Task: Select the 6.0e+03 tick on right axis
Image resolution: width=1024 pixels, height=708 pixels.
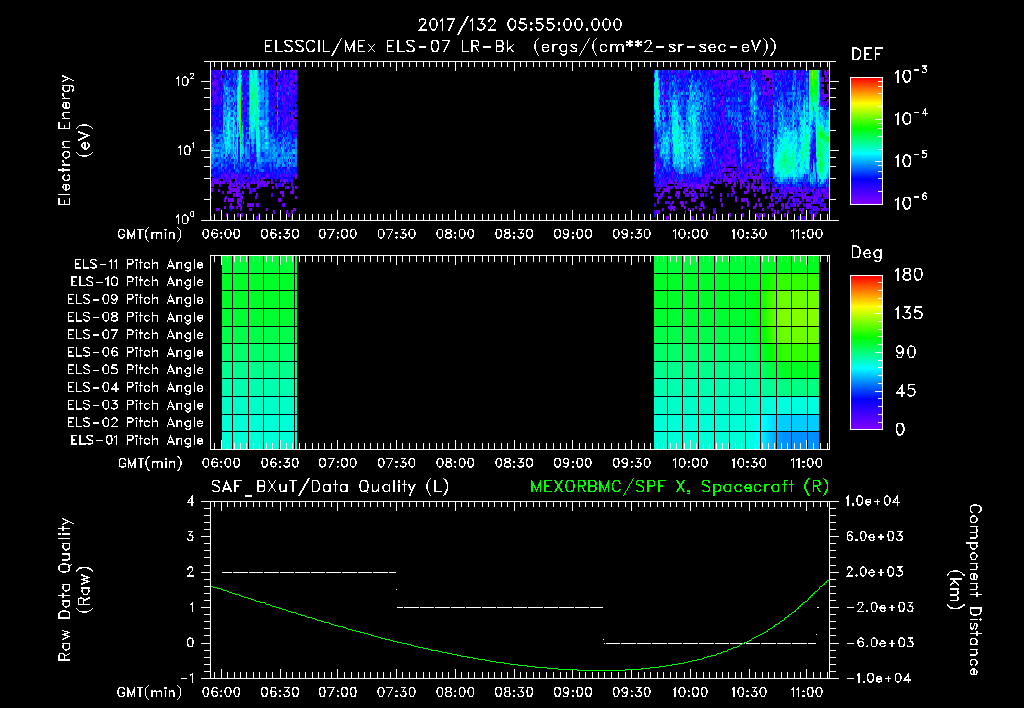Action: click(x=875, y=536)
